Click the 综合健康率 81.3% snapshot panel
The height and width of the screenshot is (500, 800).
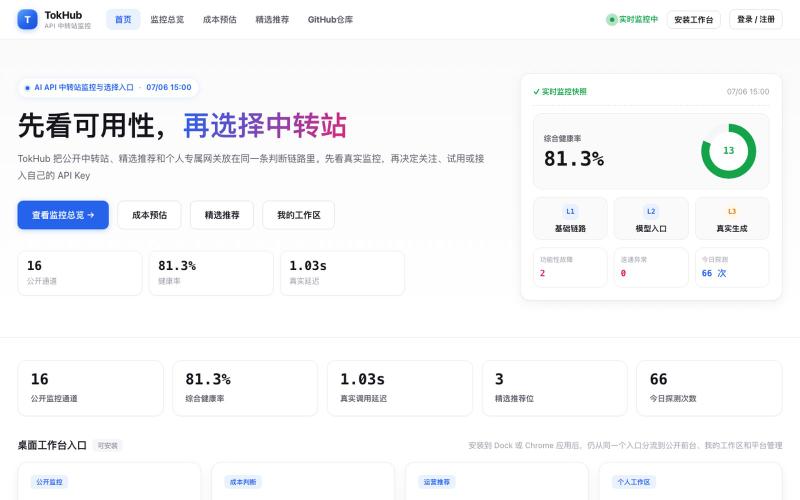[651, 152]
